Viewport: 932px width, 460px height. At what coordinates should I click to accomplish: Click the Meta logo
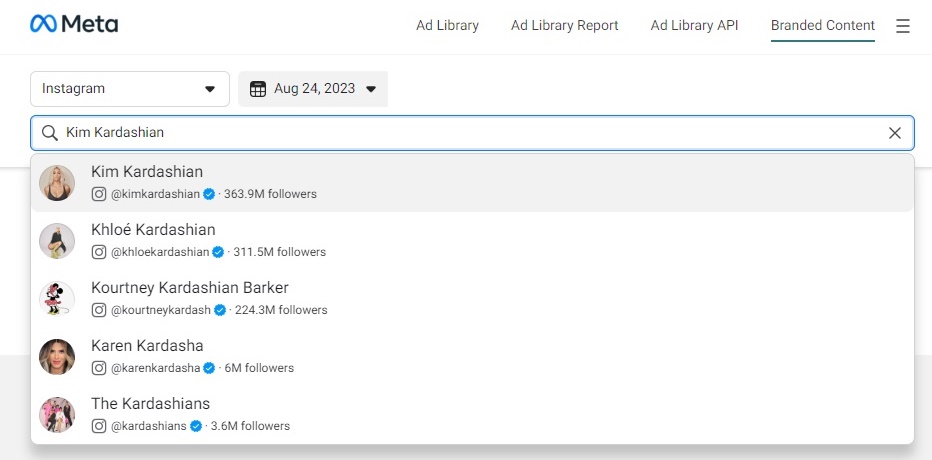(74, 24)
